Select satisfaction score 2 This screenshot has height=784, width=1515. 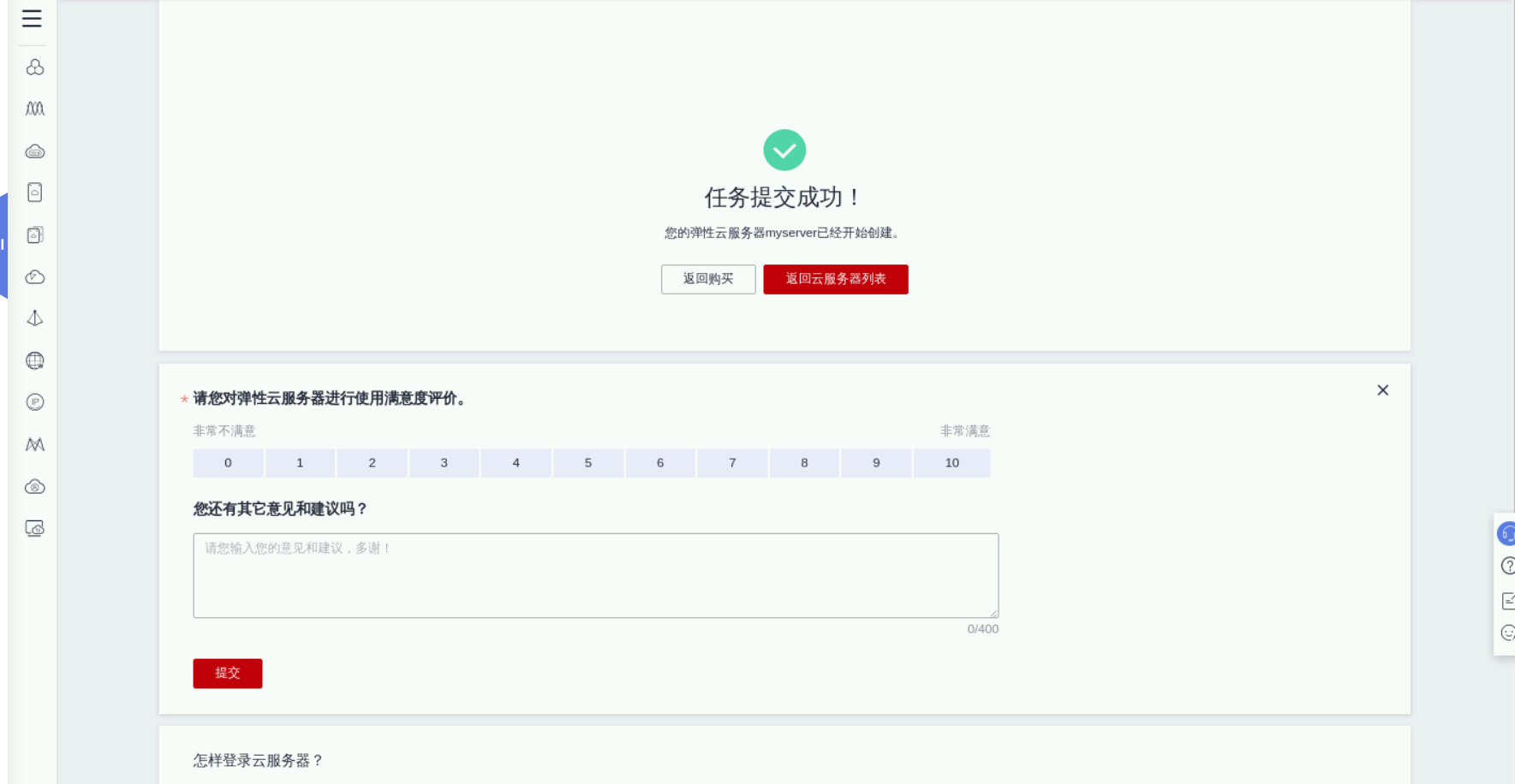(x=372, y=463)
